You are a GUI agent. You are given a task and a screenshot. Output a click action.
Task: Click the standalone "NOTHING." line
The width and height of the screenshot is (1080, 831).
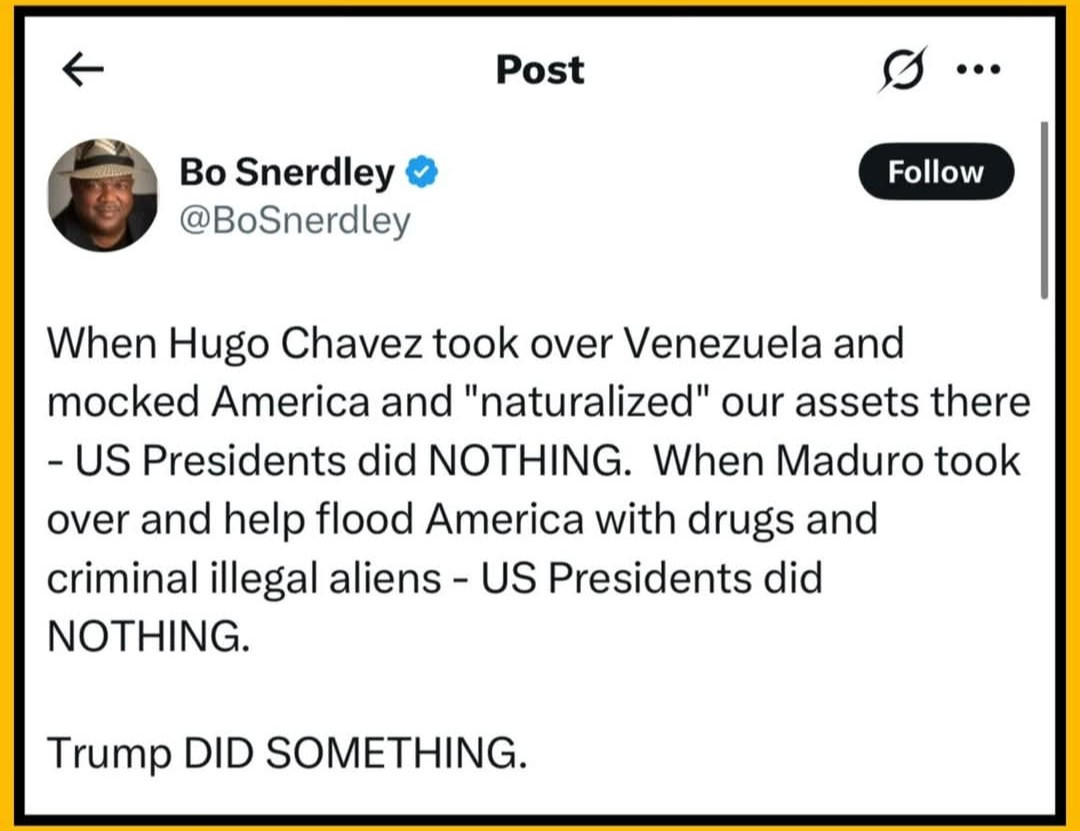(147, 637)
